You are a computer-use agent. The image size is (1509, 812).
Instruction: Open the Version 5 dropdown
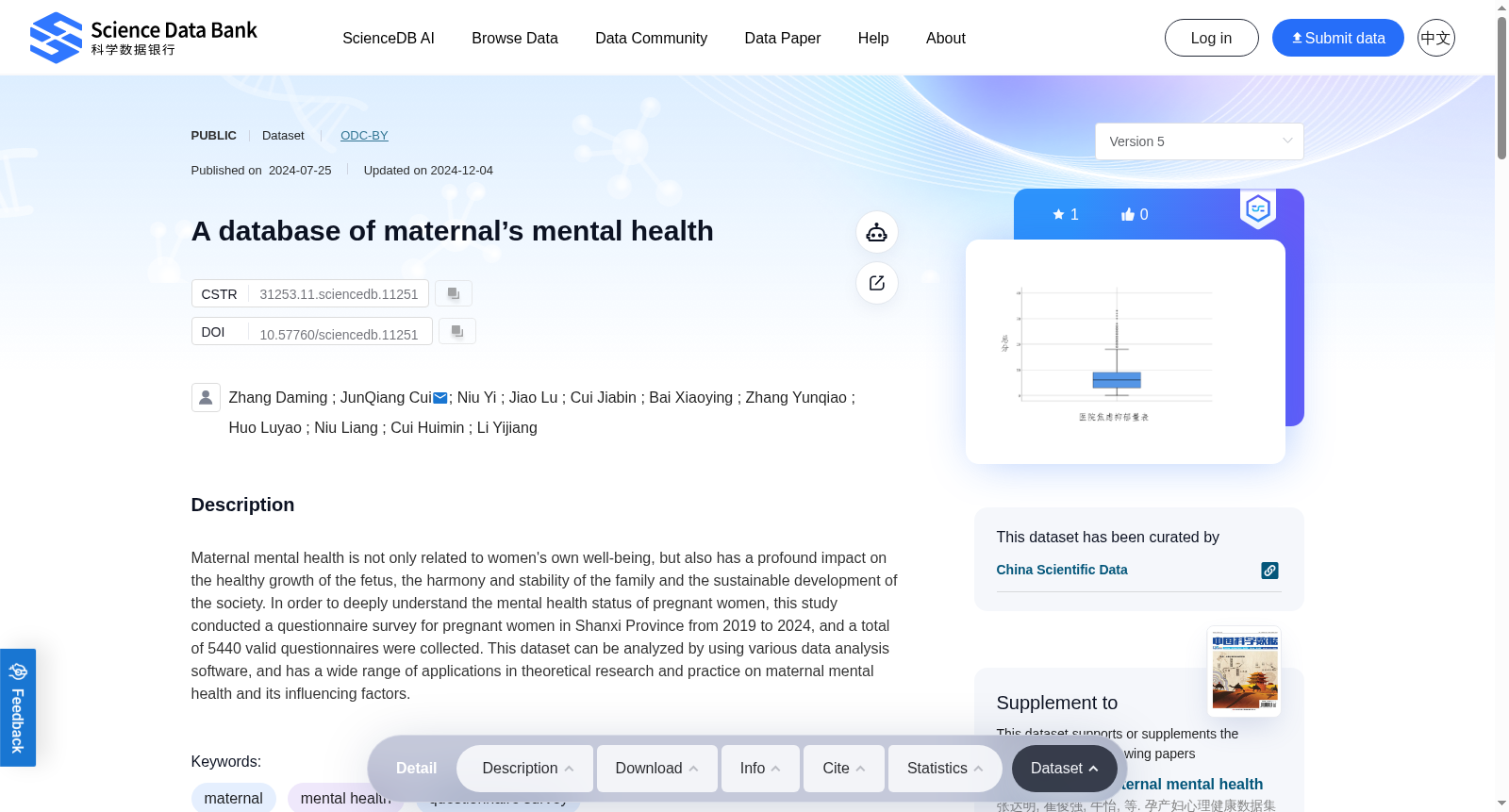pyautogui.click(x=1199, y=141)
